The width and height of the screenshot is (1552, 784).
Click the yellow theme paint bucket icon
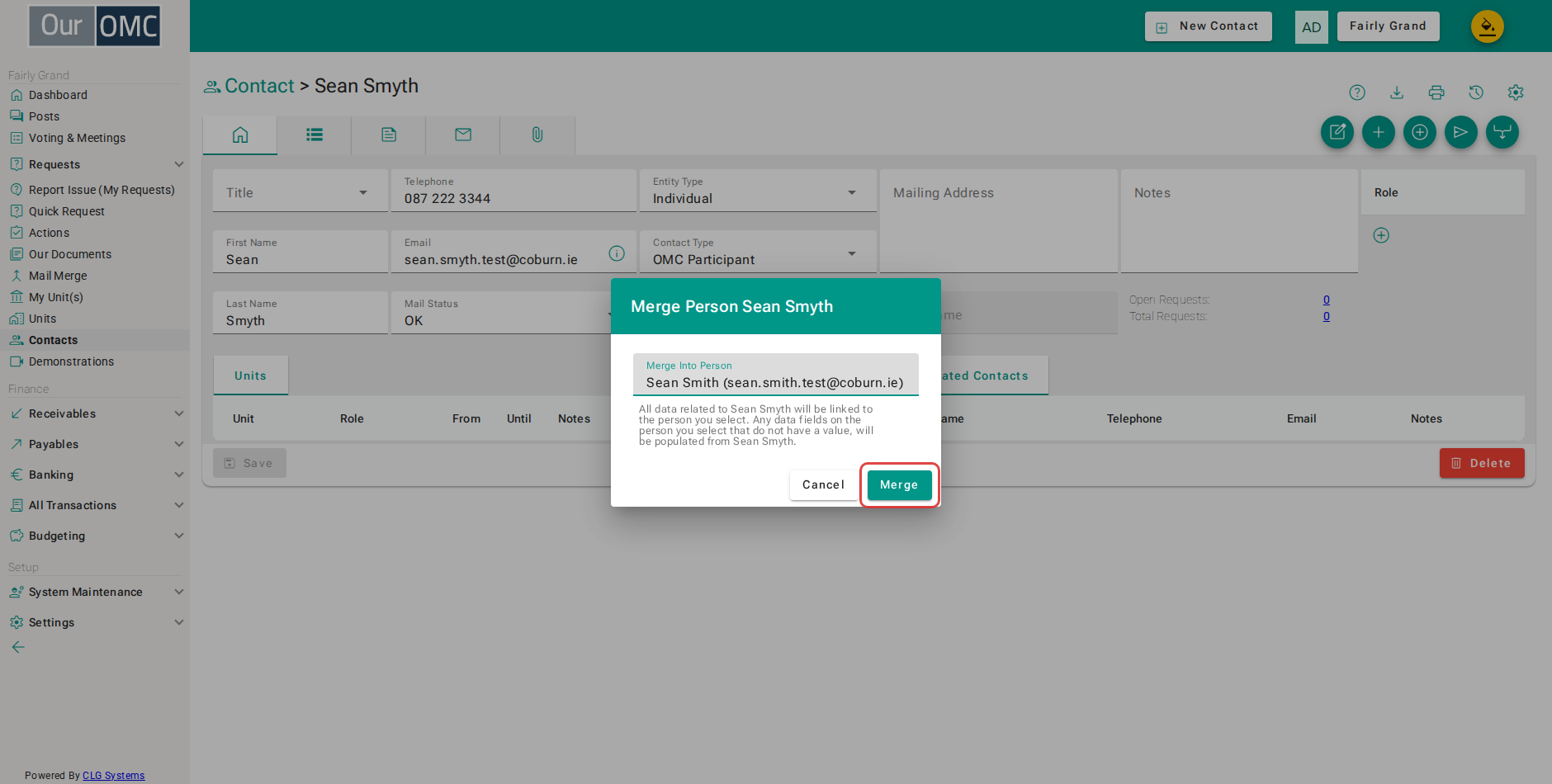pos(1488,26)
